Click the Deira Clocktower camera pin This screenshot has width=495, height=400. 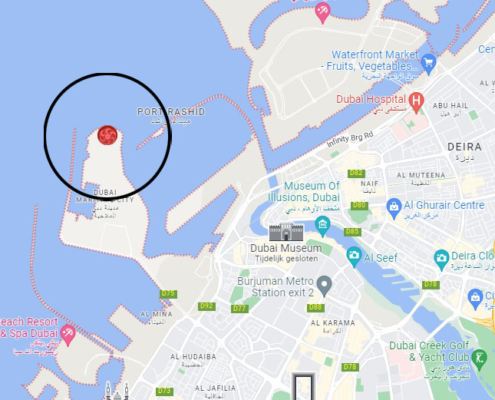441,259
